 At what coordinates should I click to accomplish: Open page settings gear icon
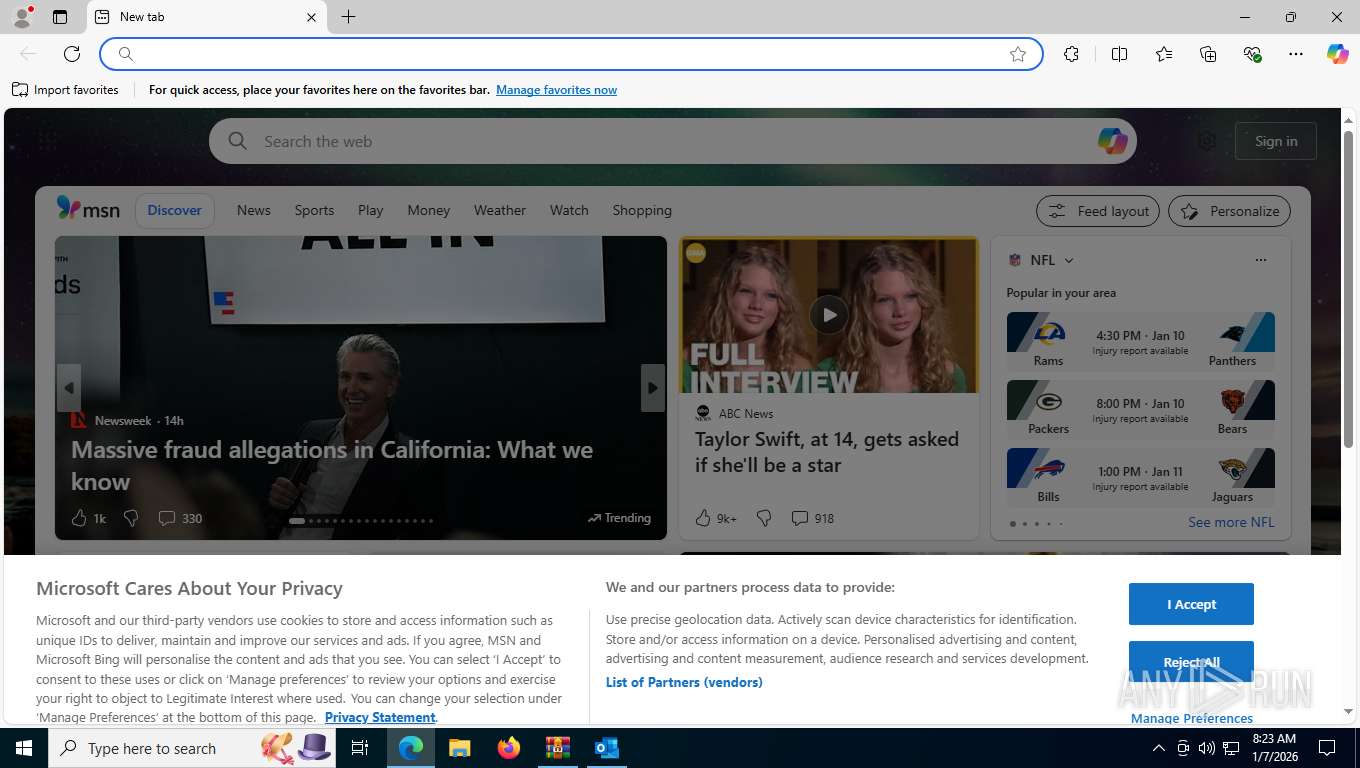pyautogui.click(x=1207, y=141)
